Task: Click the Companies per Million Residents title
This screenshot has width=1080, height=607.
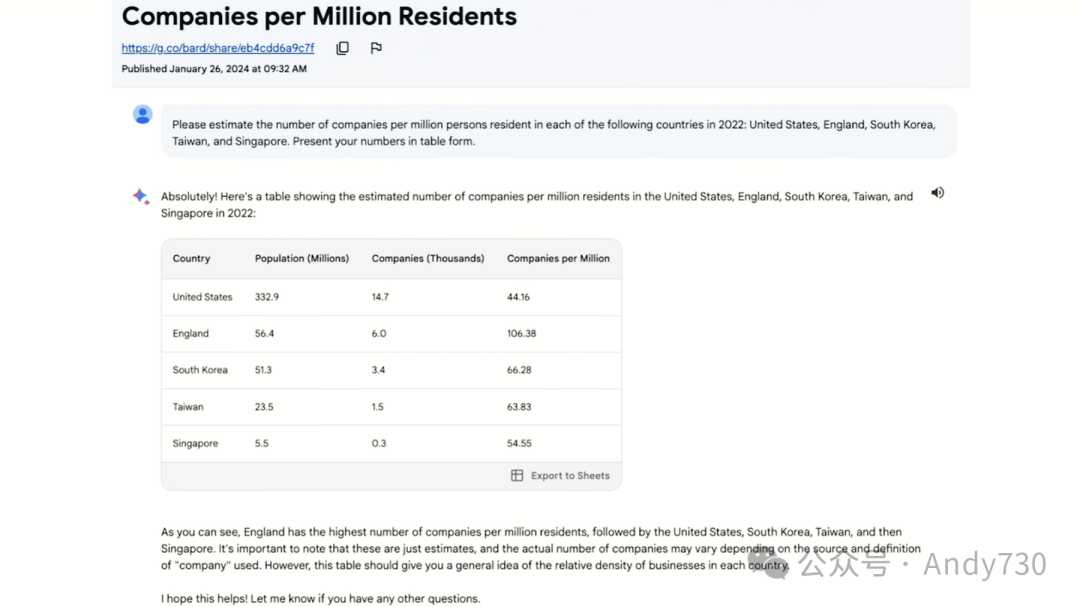Action: pyautogui.click(x=319, y=17)
